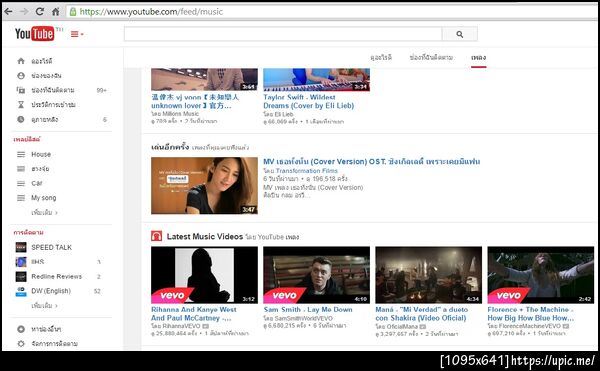
Task: Open the Millions Music channel link
Action: tap(181, 114)
